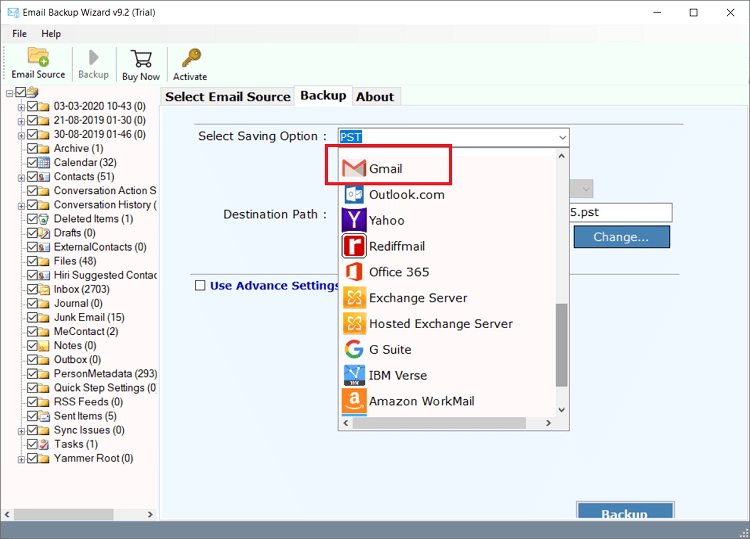Viewport: 750px width, 539px height.
Task: Expand the 03-03-2020 10-43 folder
Action: [x=21, y=107]
